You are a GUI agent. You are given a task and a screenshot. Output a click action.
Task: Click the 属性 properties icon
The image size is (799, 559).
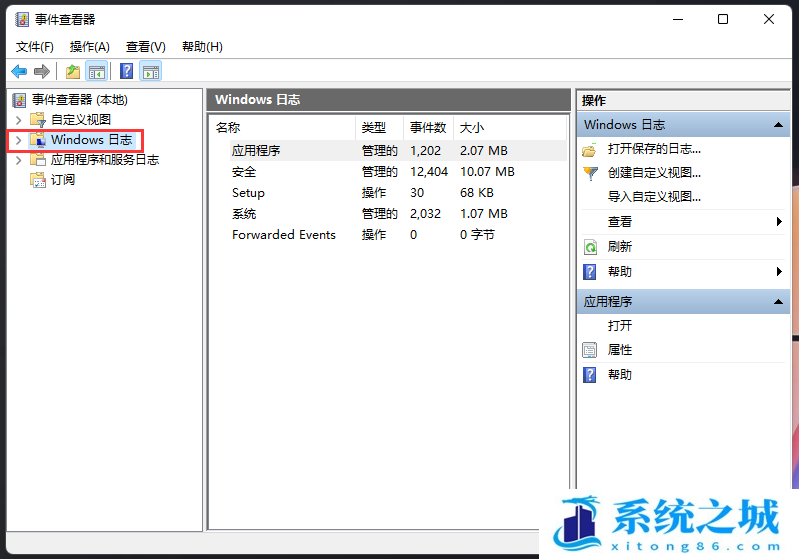click(590, 350)
